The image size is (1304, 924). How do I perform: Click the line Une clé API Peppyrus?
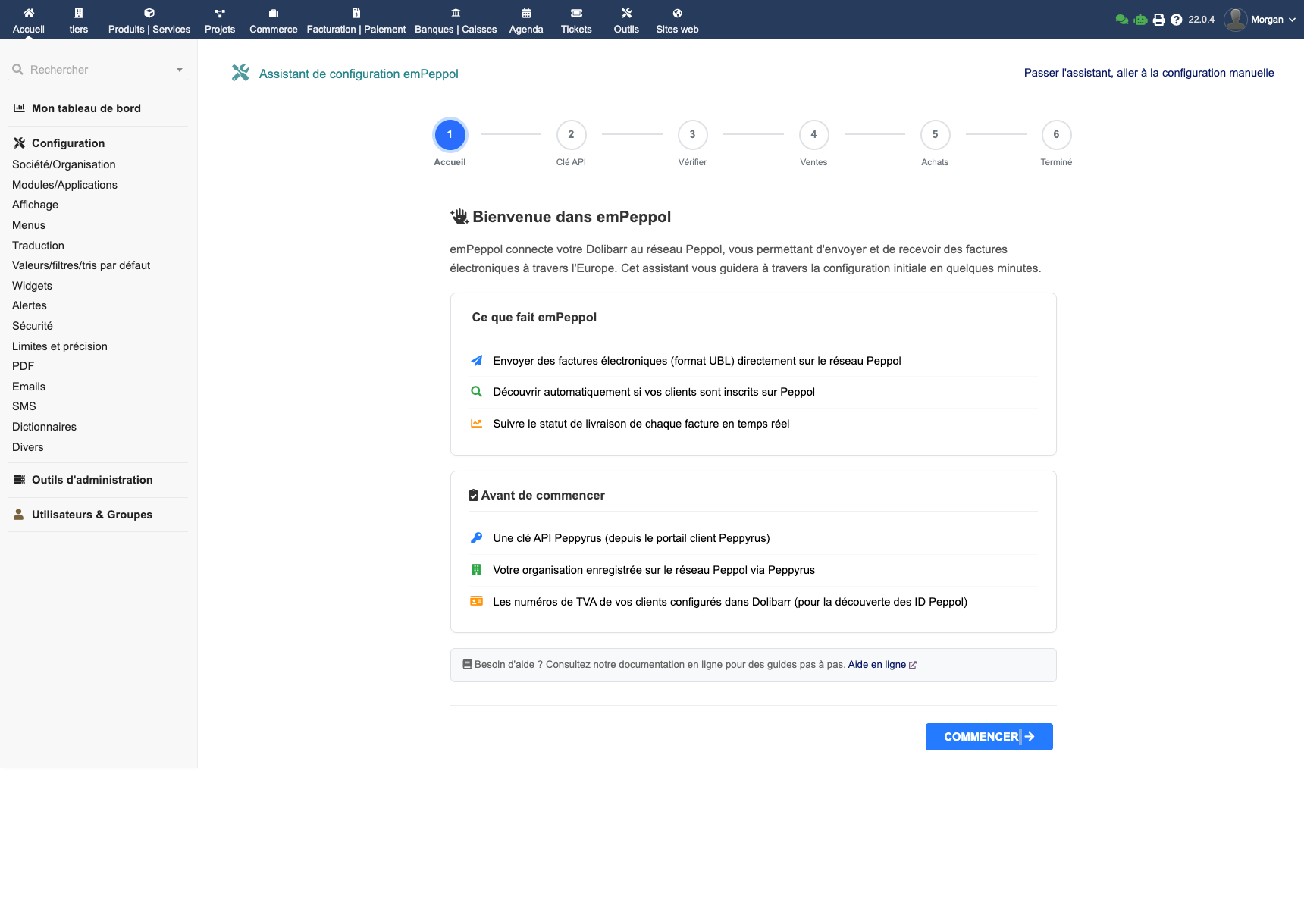click(631, 538)
